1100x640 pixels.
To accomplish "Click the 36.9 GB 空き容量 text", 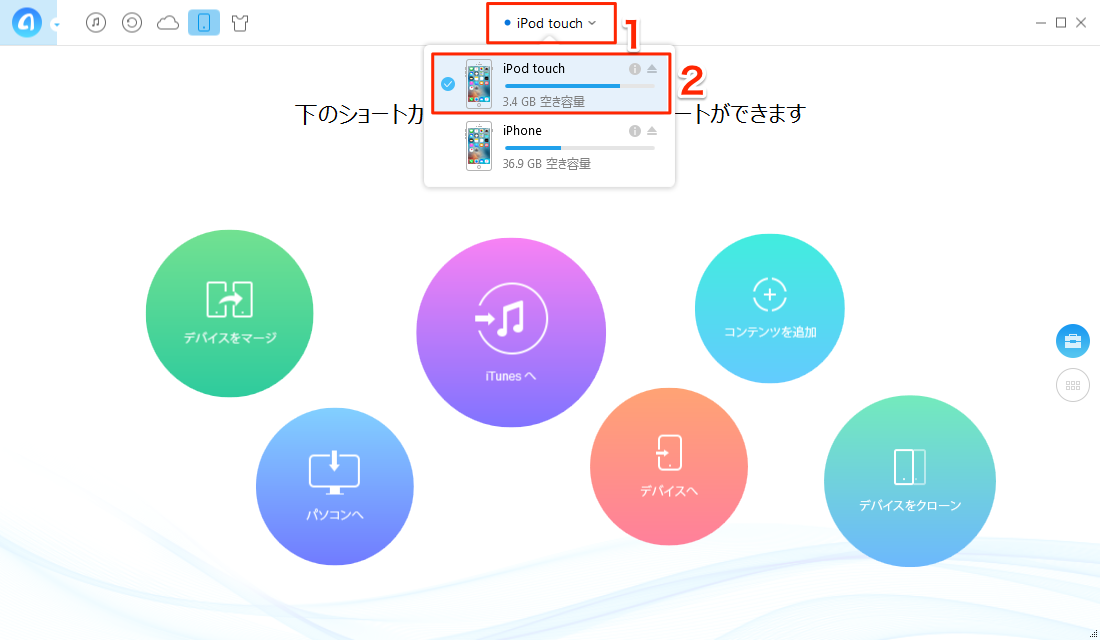I will (x=546, y=164).
